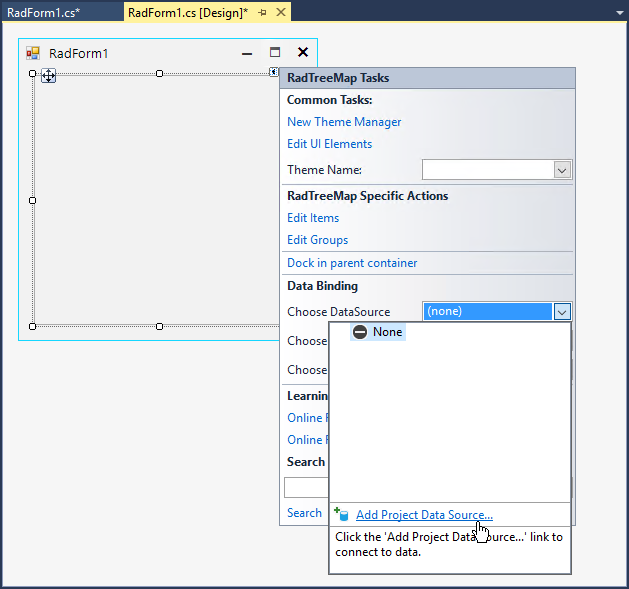
Task: Minimize the RadForm1 design form
Action: click(x=247, y=53)
